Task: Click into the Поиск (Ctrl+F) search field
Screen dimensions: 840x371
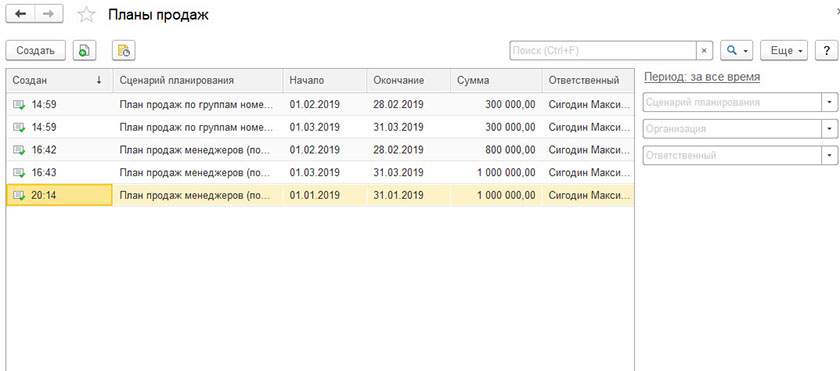Action: pyautogui.click(x=603, y=50)
